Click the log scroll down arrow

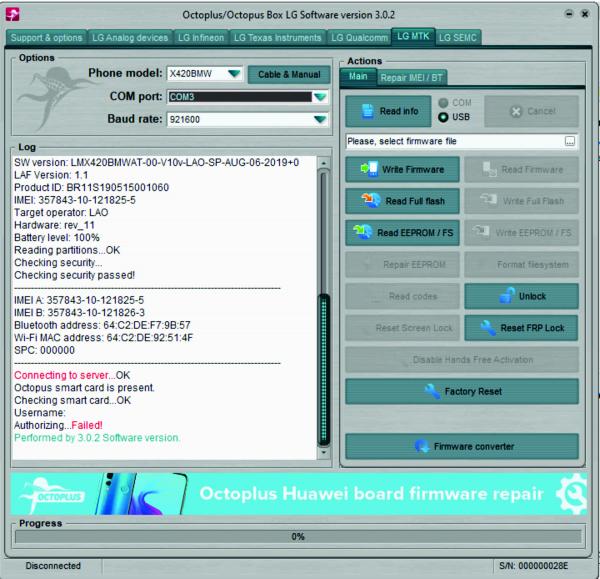coord(324,453)
